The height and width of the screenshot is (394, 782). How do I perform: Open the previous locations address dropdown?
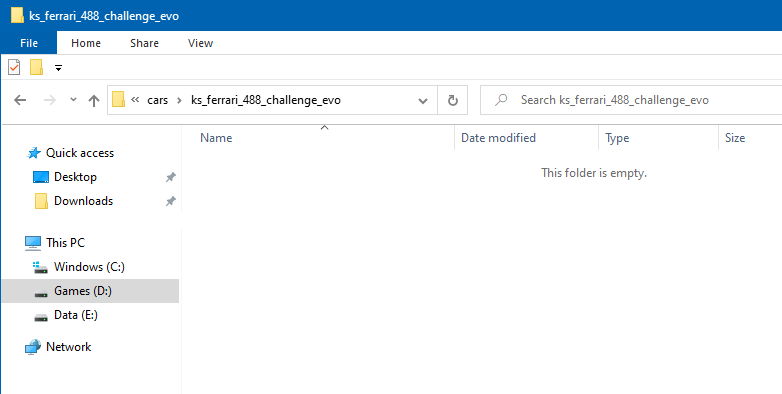click(x=423, y=100)
